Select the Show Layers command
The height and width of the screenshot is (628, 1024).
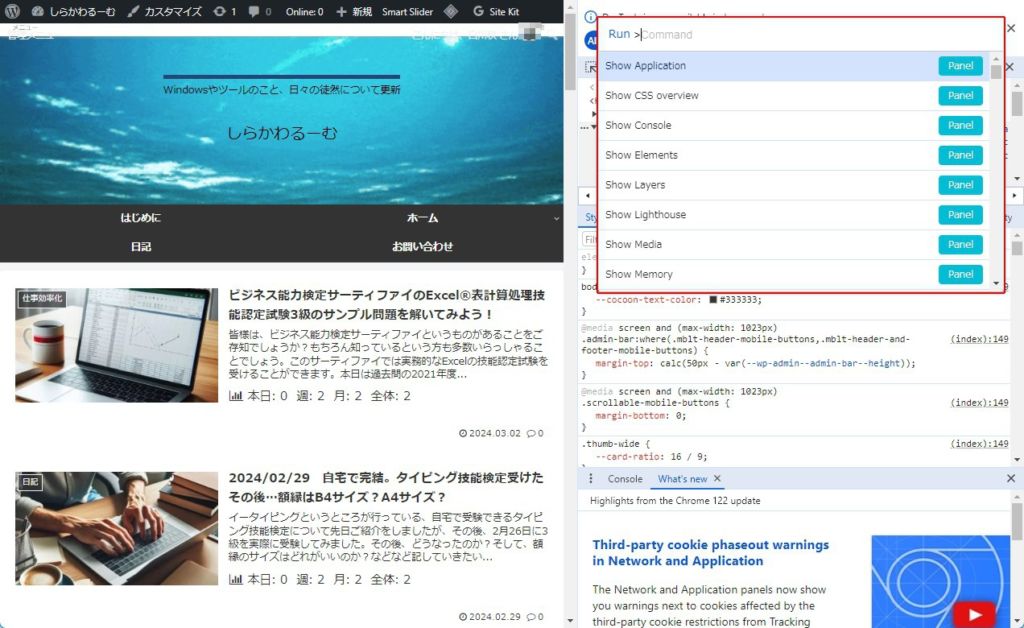(793, 185)
